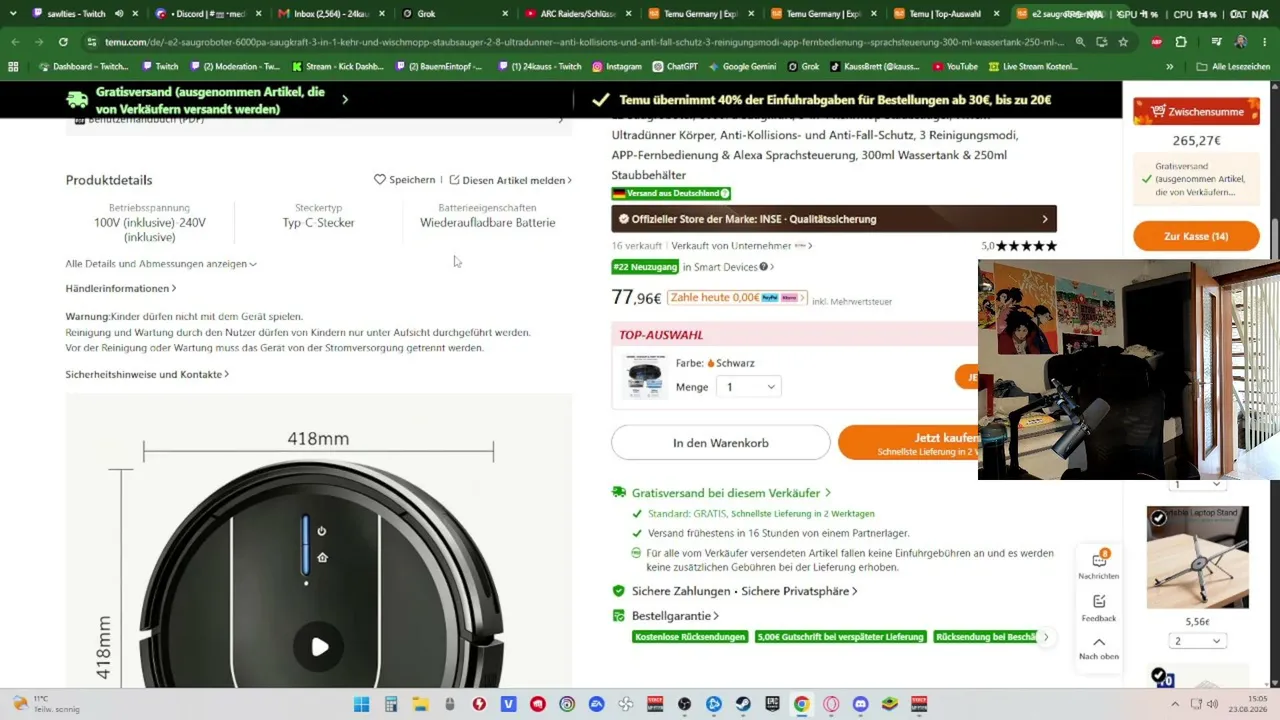Screen dimensions: 1280x720
Task: Open Sicherheitshinweise und Kontakte link
Action: [x=147, y=374]
